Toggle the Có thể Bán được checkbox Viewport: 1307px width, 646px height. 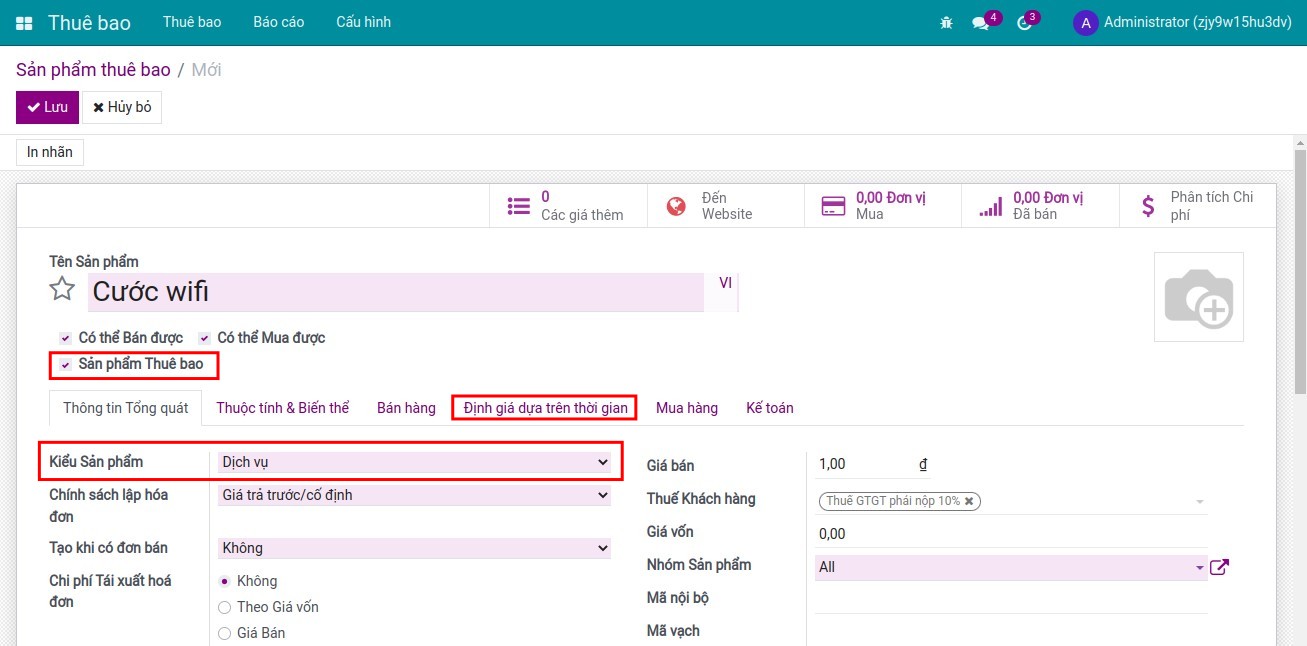pos(65,338)
